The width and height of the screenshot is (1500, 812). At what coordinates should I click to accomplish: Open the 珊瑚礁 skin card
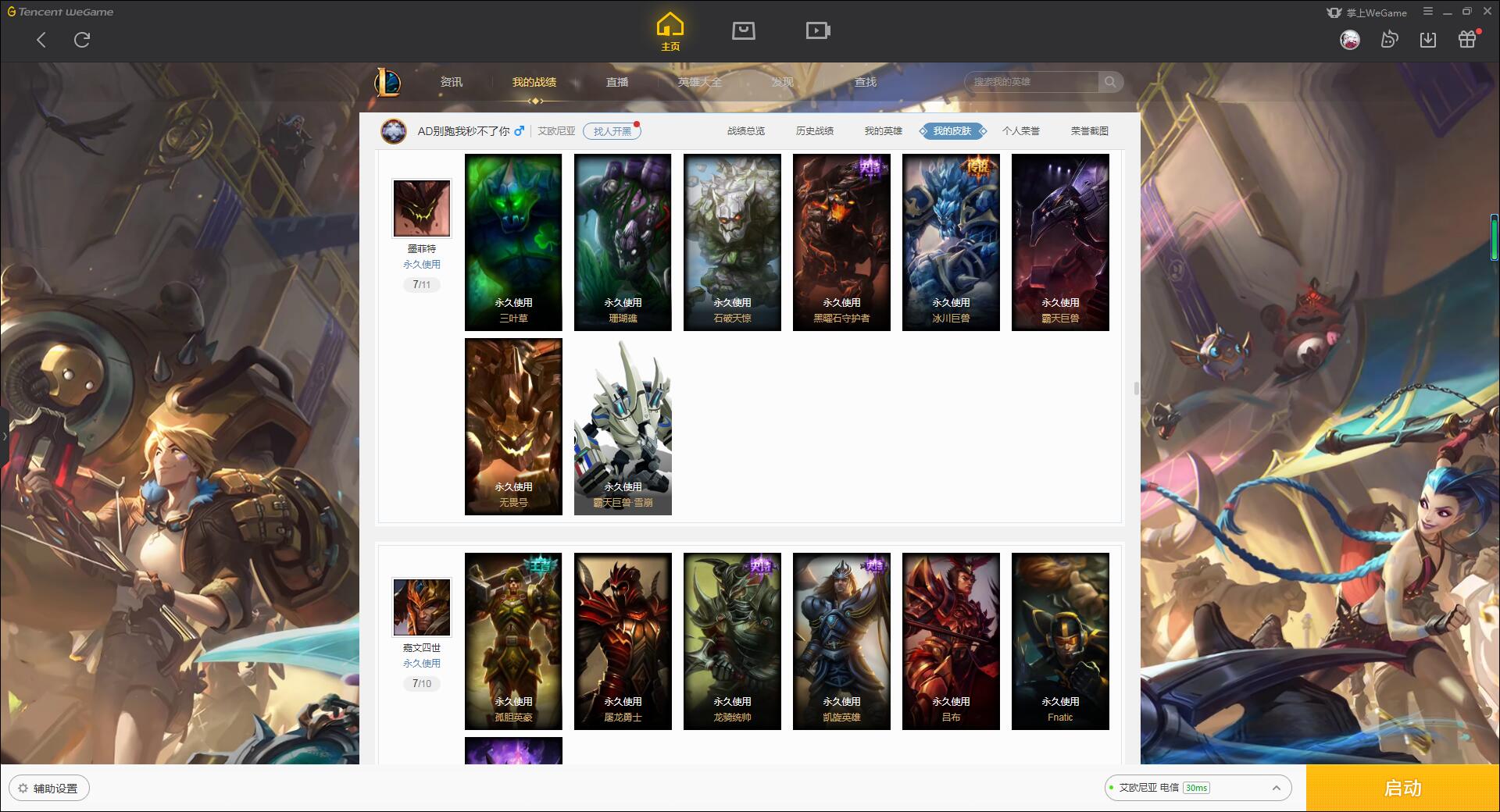point(623,242)
